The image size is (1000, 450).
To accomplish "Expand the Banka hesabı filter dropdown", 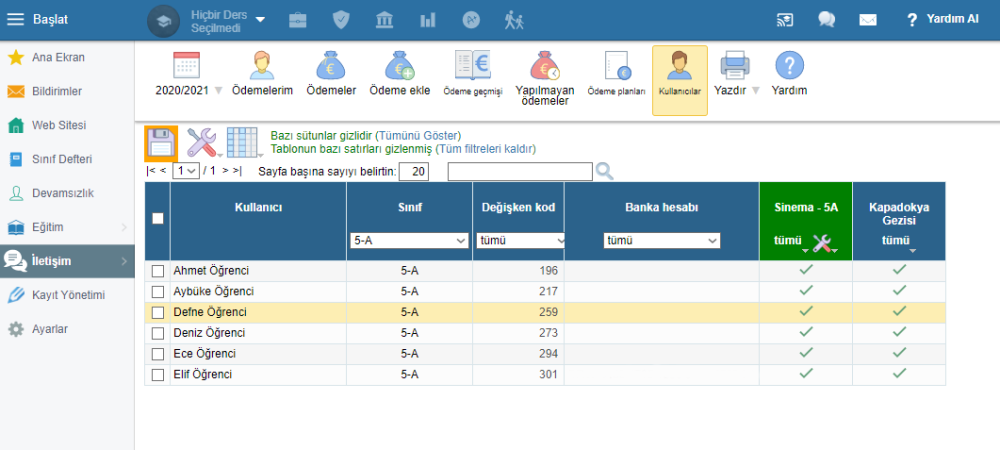I will click(661, 241).
